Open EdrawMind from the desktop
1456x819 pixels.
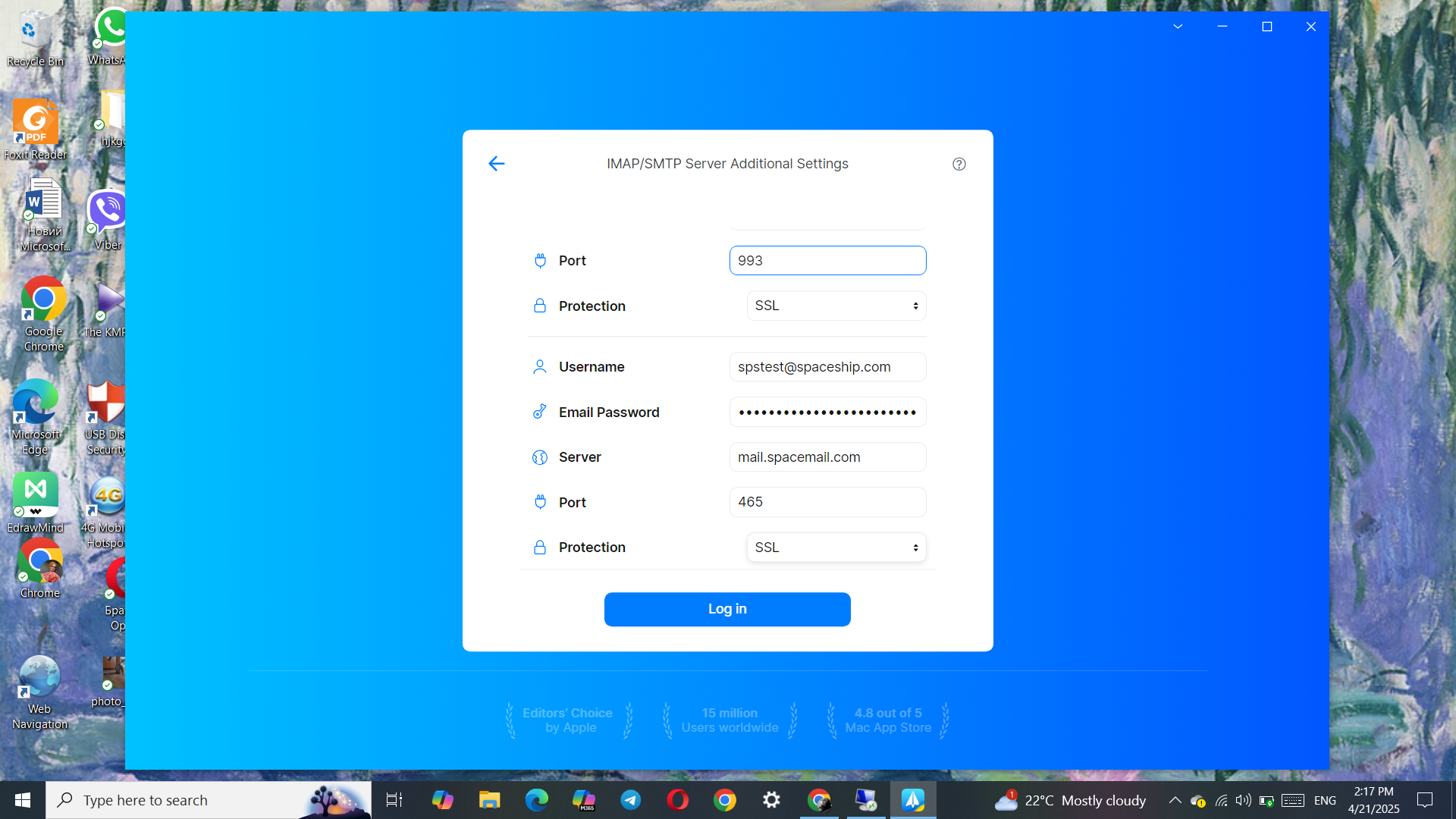[x=35, y=493]
